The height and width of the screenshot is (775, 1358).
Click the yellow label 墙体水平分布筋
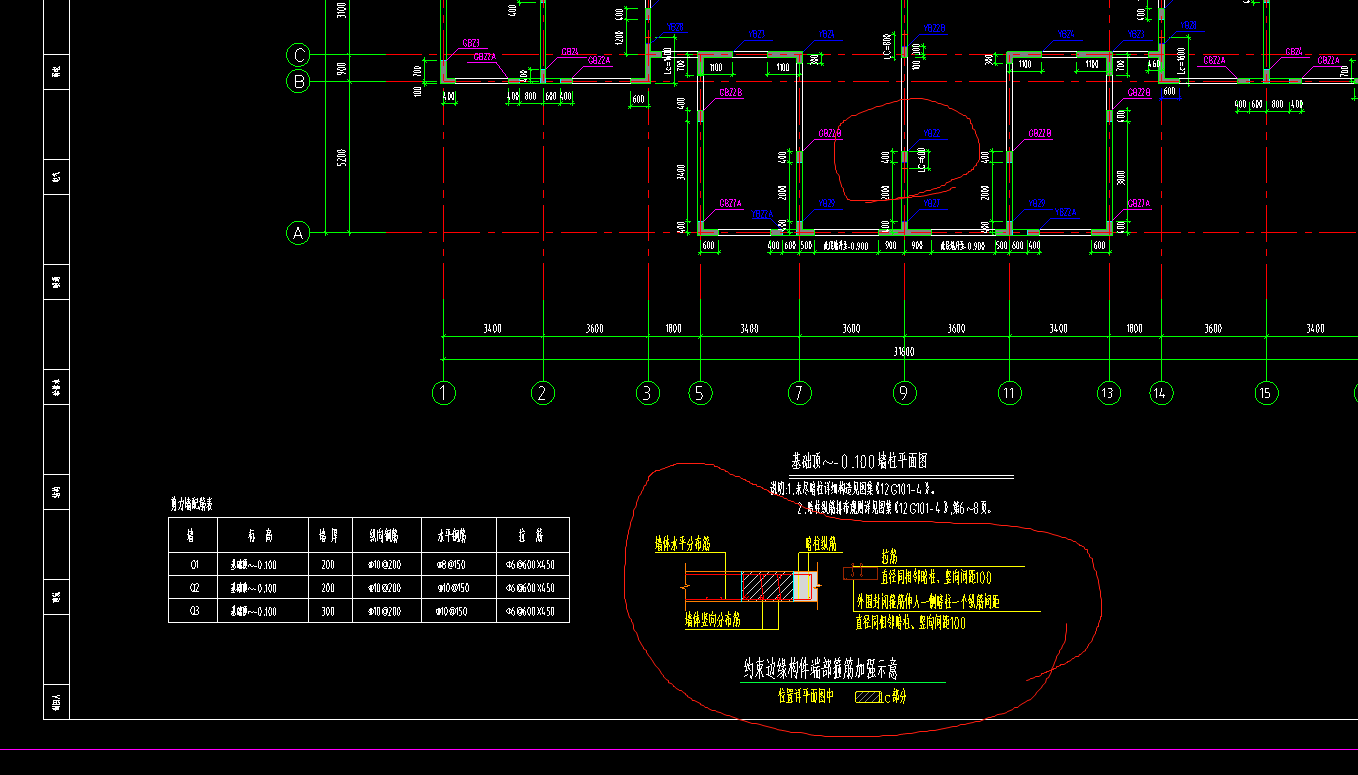click(682, 545)
